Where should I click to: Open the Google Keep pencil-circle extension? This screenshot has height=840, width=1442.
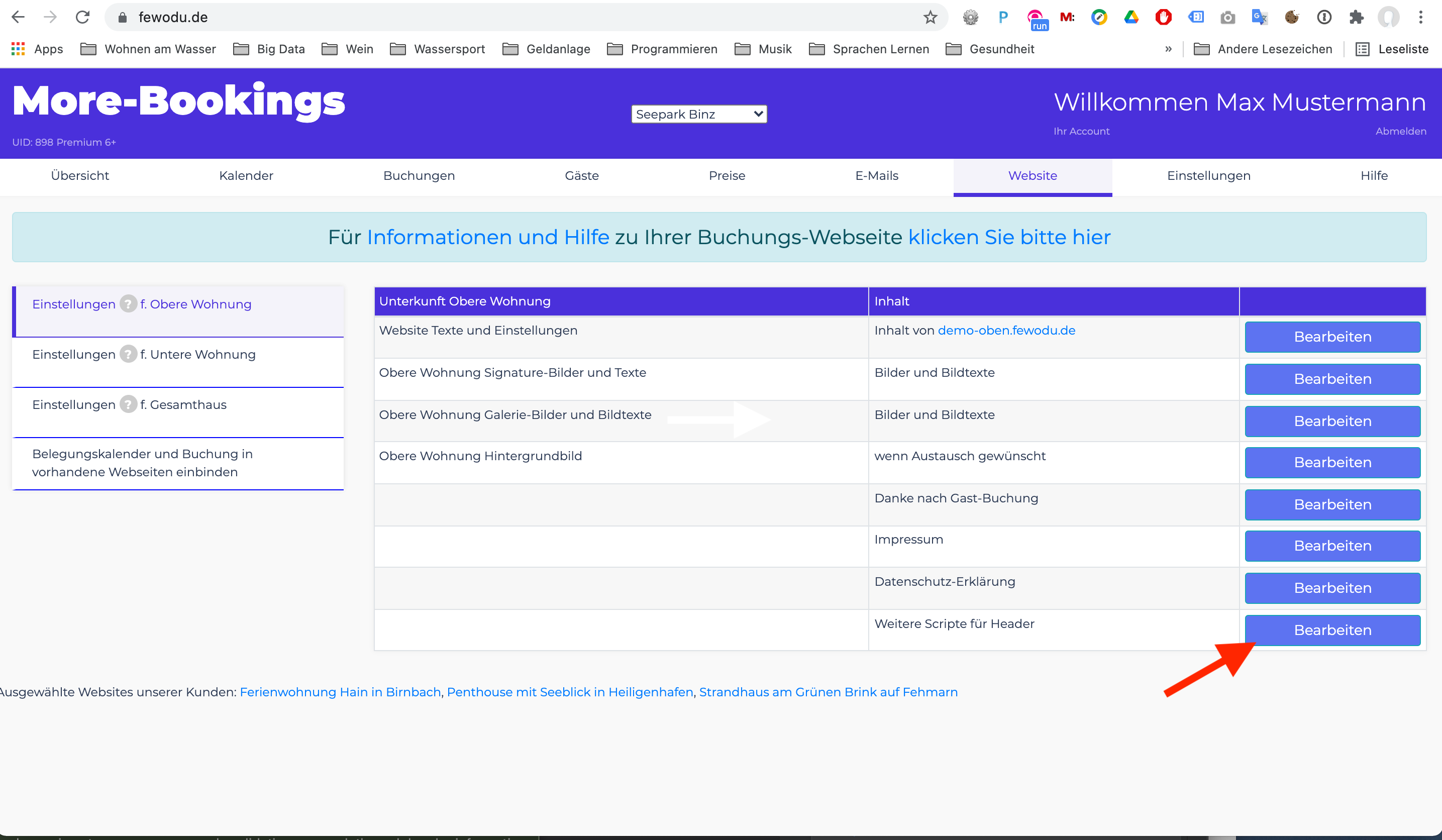tap(1099, 18)
